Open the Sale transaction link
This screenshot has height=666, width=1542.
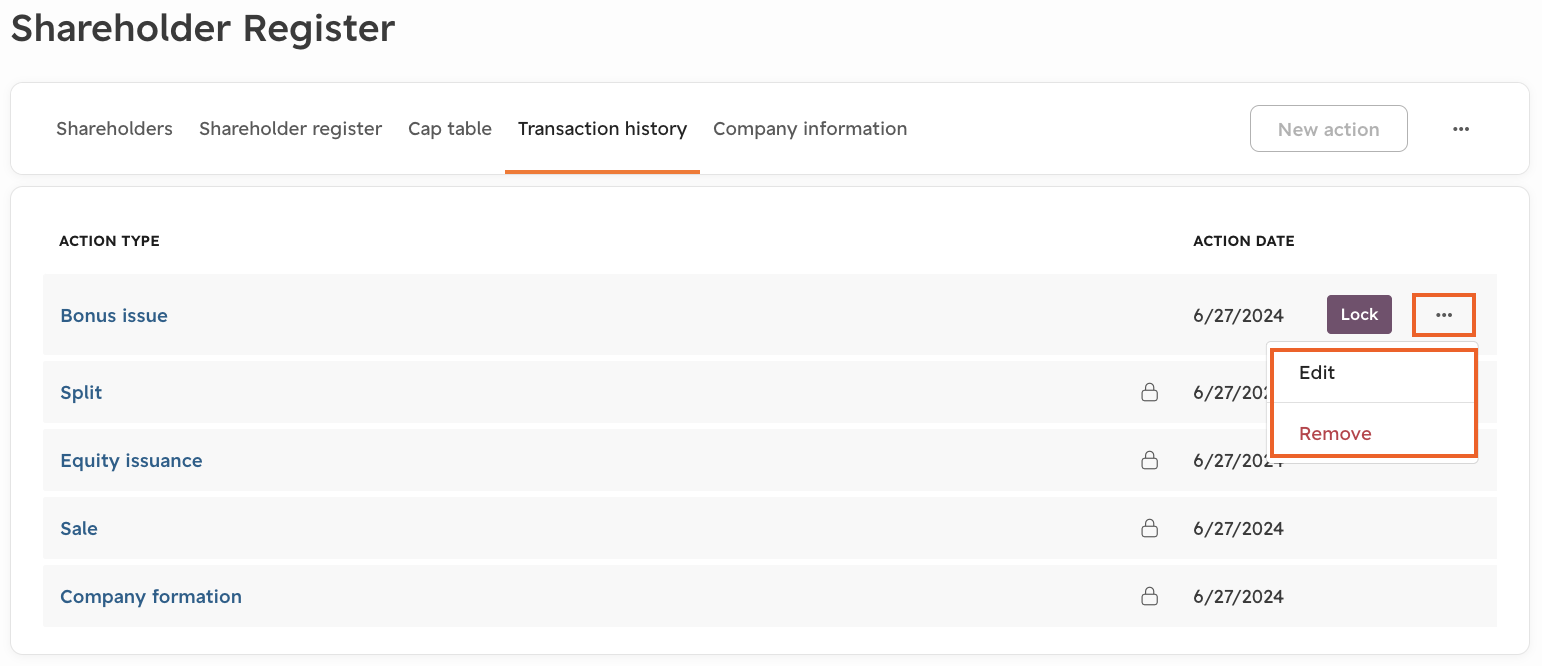(x=79, y=528)
